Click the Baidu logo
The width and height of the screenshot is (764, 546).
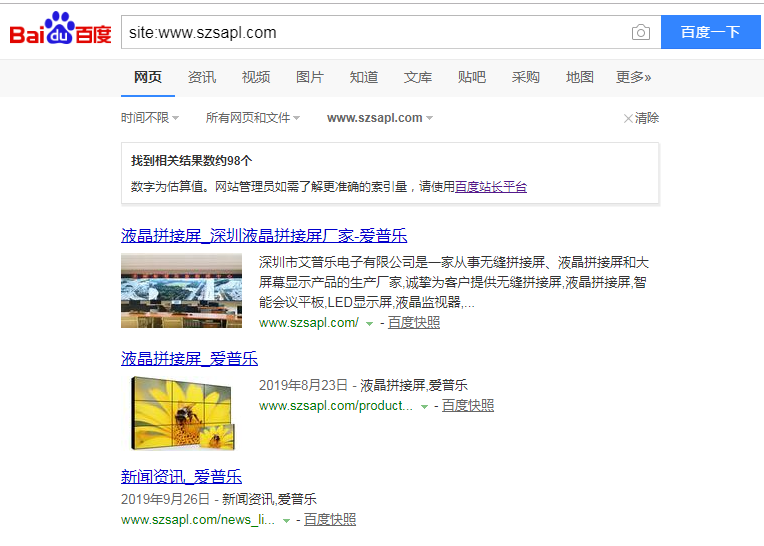pyautogui.click(x=60, y=29)
